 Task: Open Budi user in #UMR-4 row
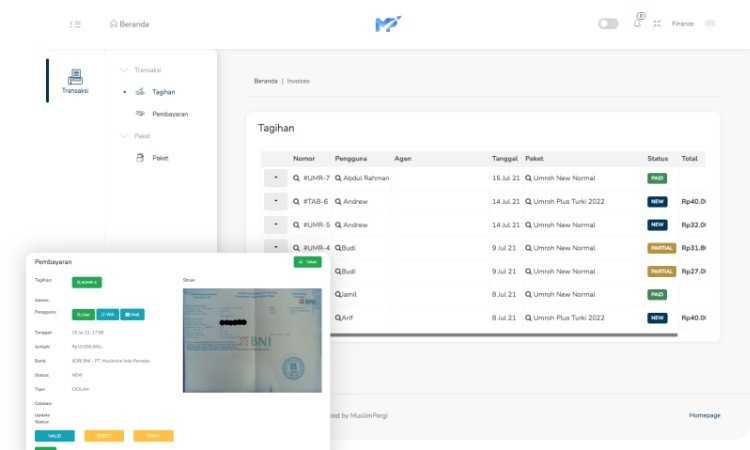tap(348, 248)
